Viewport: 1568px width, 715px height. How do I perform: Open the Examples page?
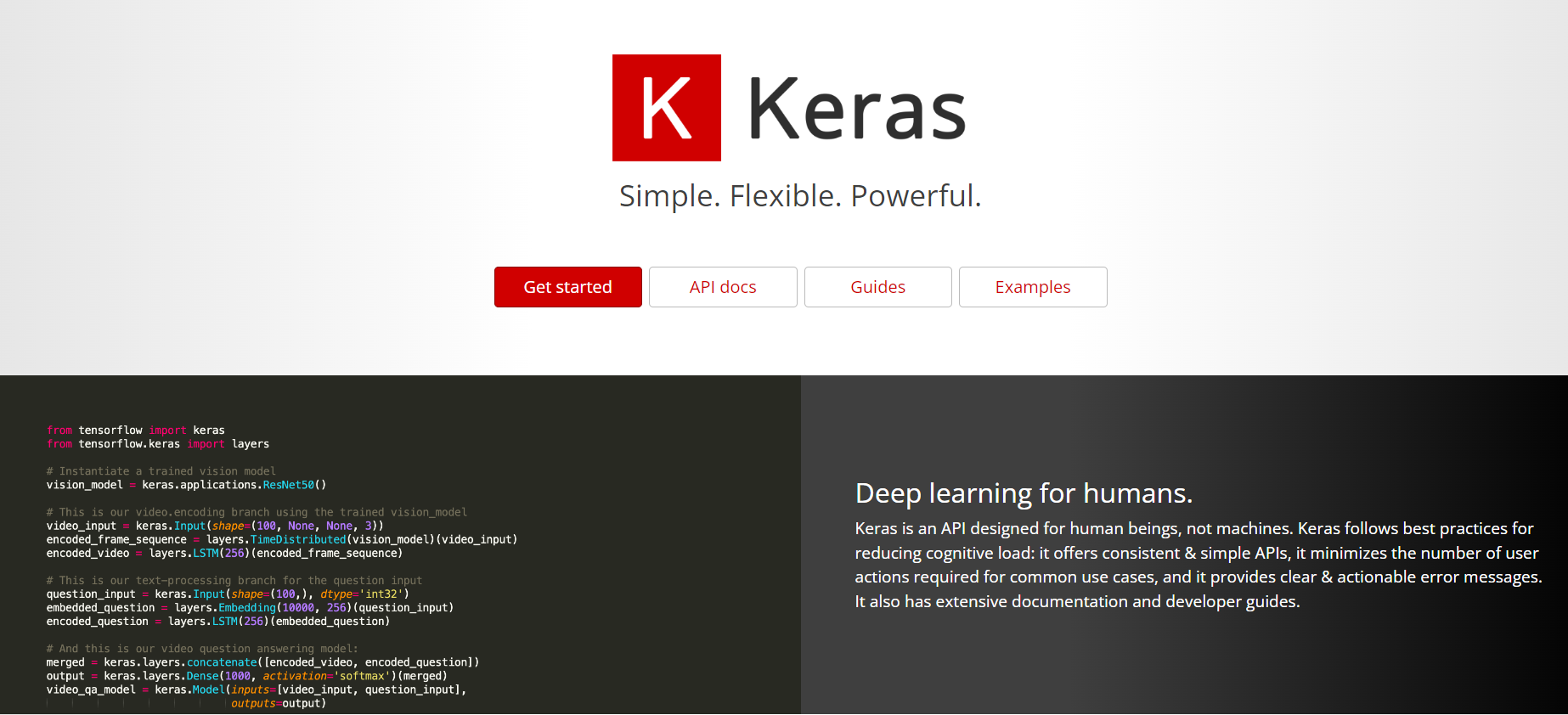1033,287
